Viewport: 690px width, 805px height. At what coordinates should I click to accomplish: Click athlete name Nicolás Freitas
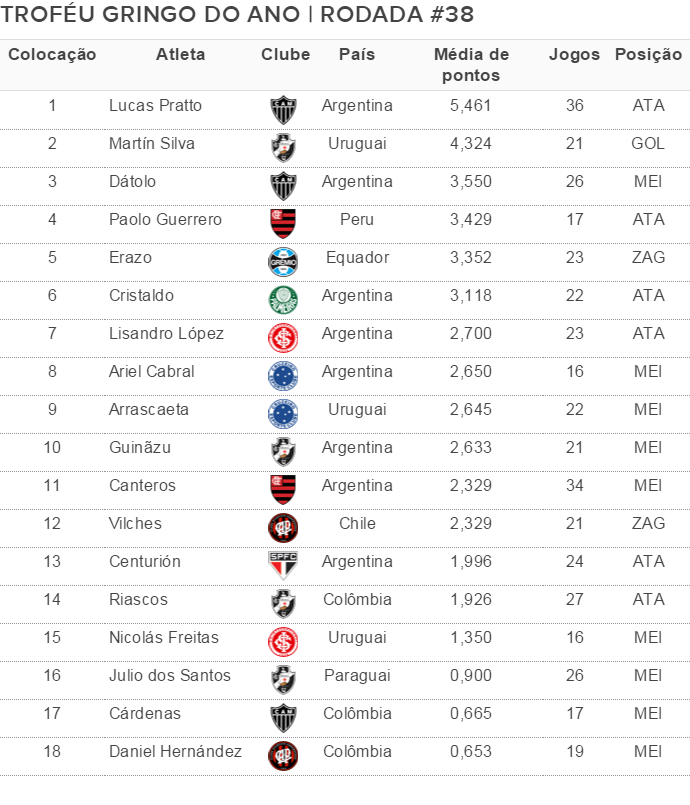(164, 638)
